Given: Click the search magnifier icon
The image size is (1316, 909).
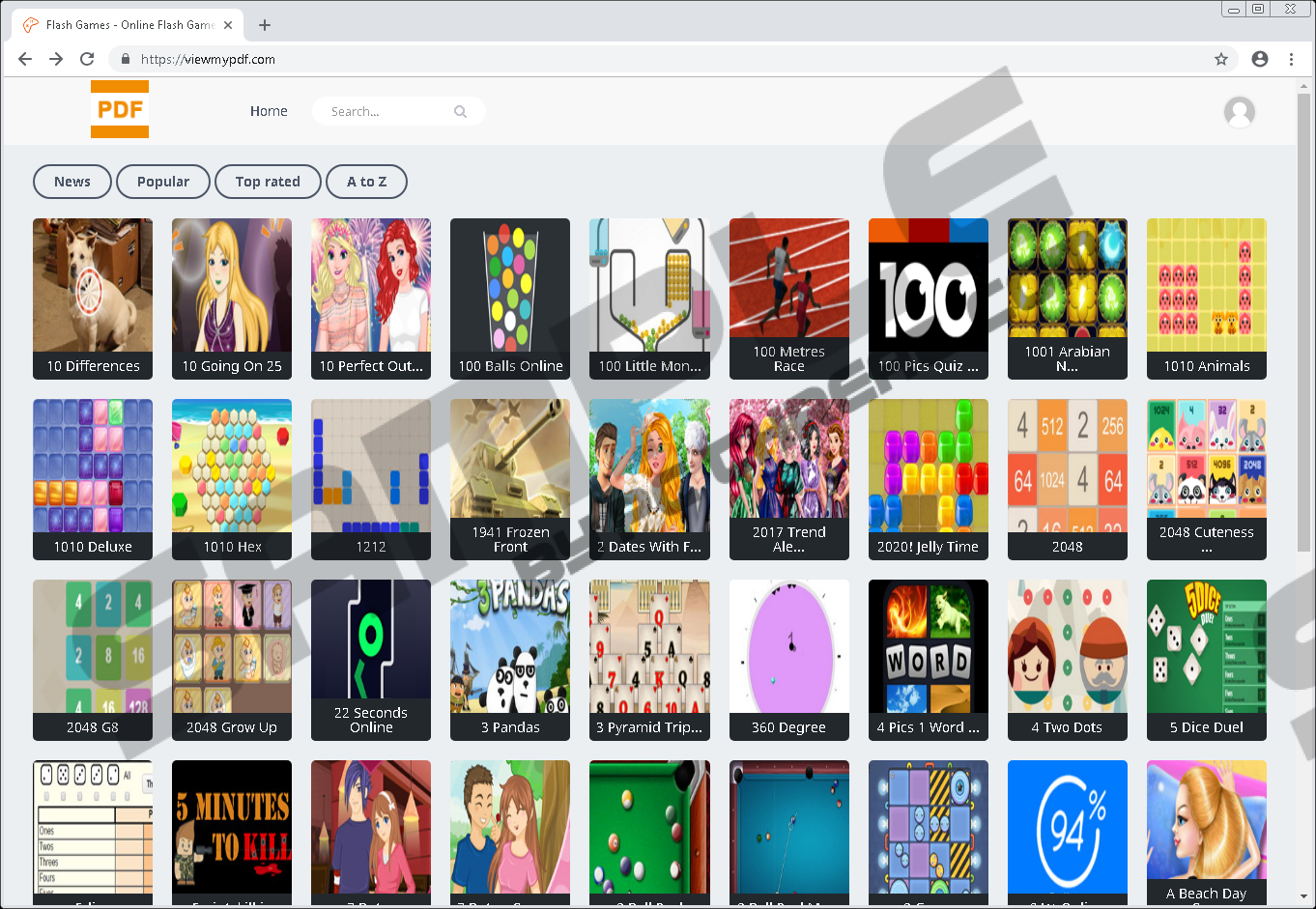Looking at the screenshot, I should [460, 111].
